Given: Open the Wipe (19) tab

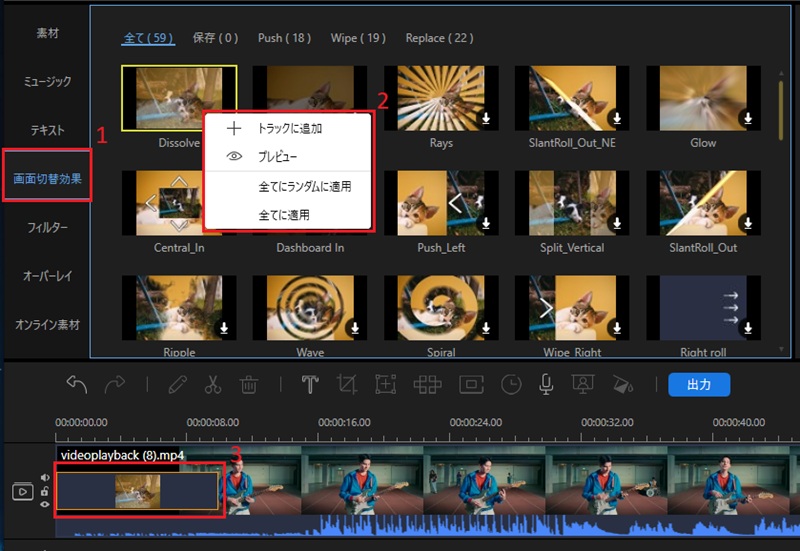Looking at the screenshot, I should click(358, 38).
